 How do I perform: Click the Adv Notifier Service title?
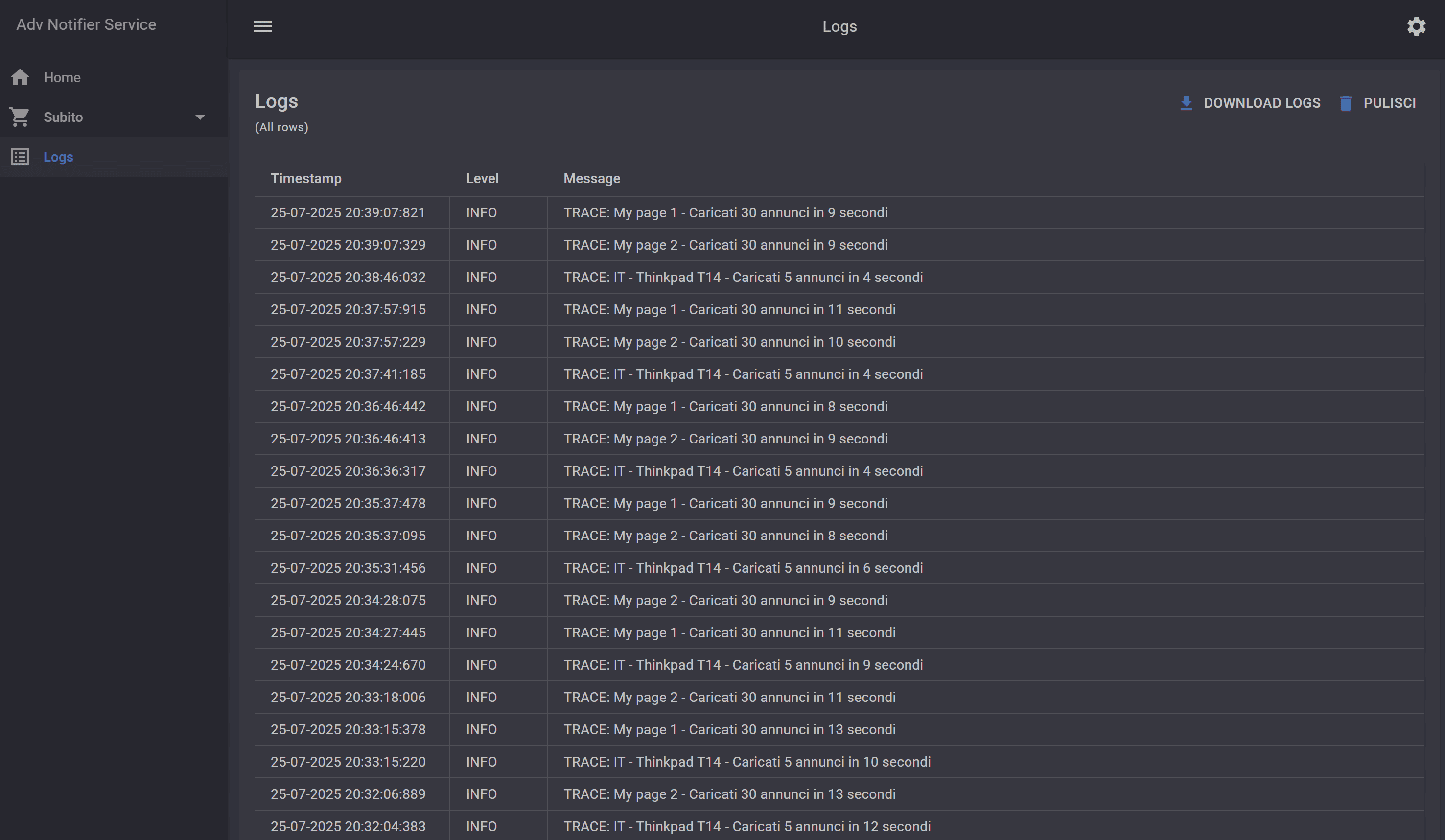click(86, 24)
